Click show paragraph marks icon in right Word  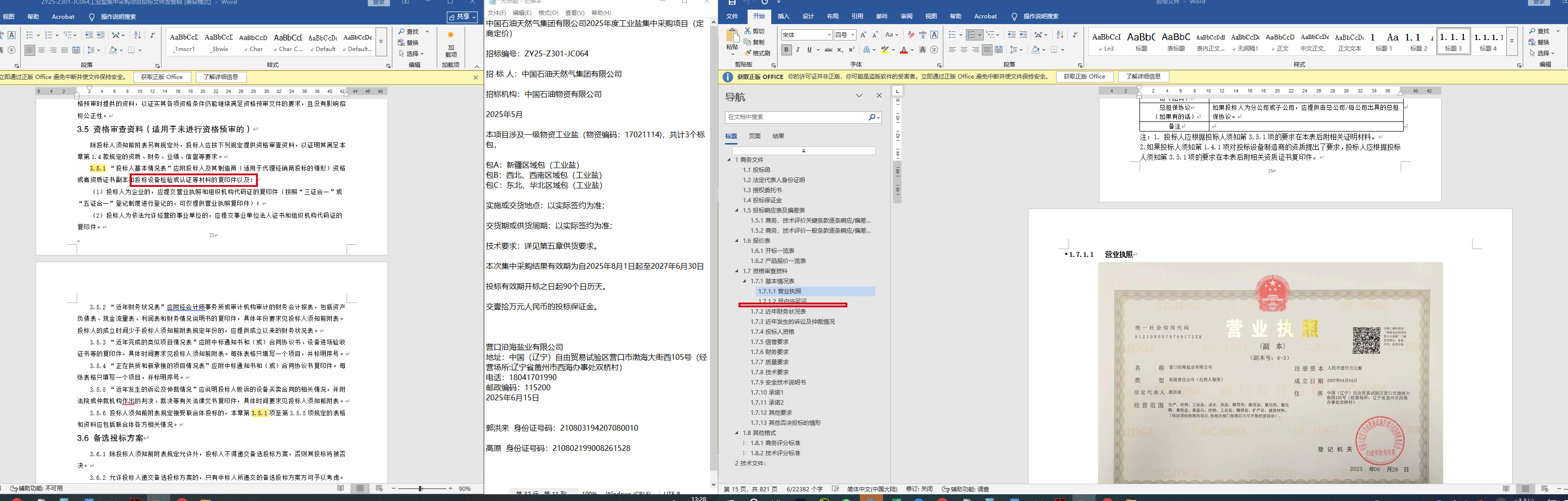[1074, 35]
